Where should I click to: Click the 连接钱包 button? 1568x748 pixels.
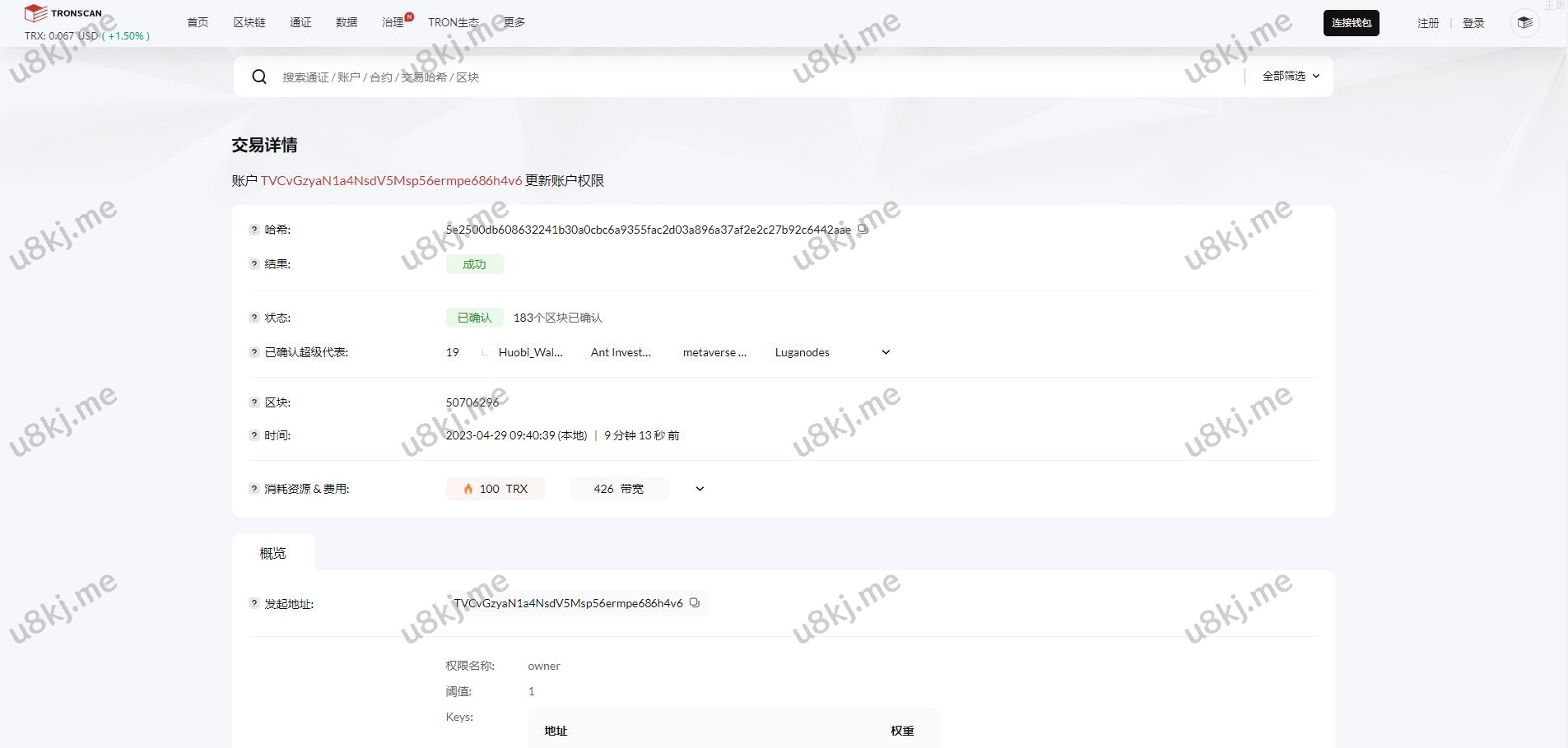(1351, 22)
